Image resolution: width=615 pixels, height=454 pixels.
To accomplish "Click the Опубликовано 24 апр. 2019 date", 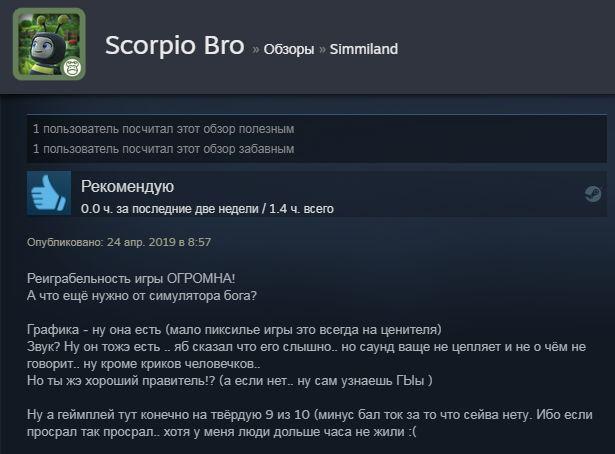I will 119,242.
